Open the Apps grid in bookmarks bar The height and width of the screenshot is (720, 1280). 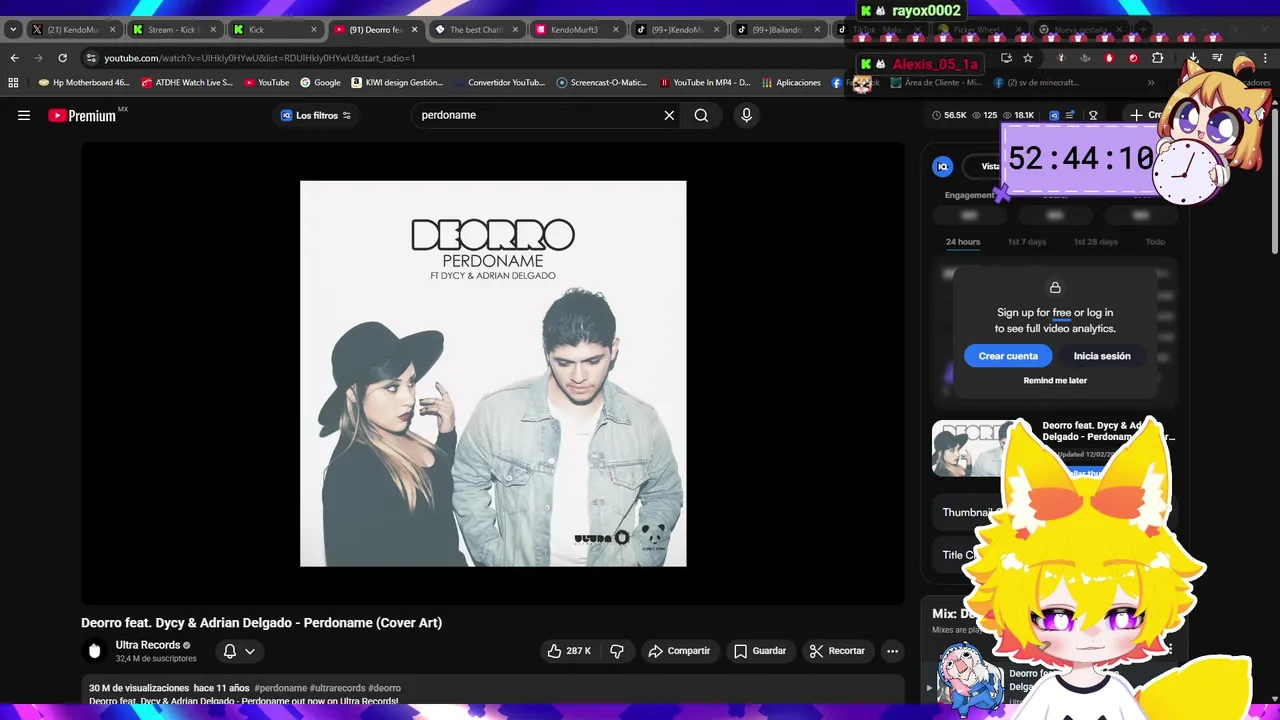pyautogui.click(x=13, y=83)
